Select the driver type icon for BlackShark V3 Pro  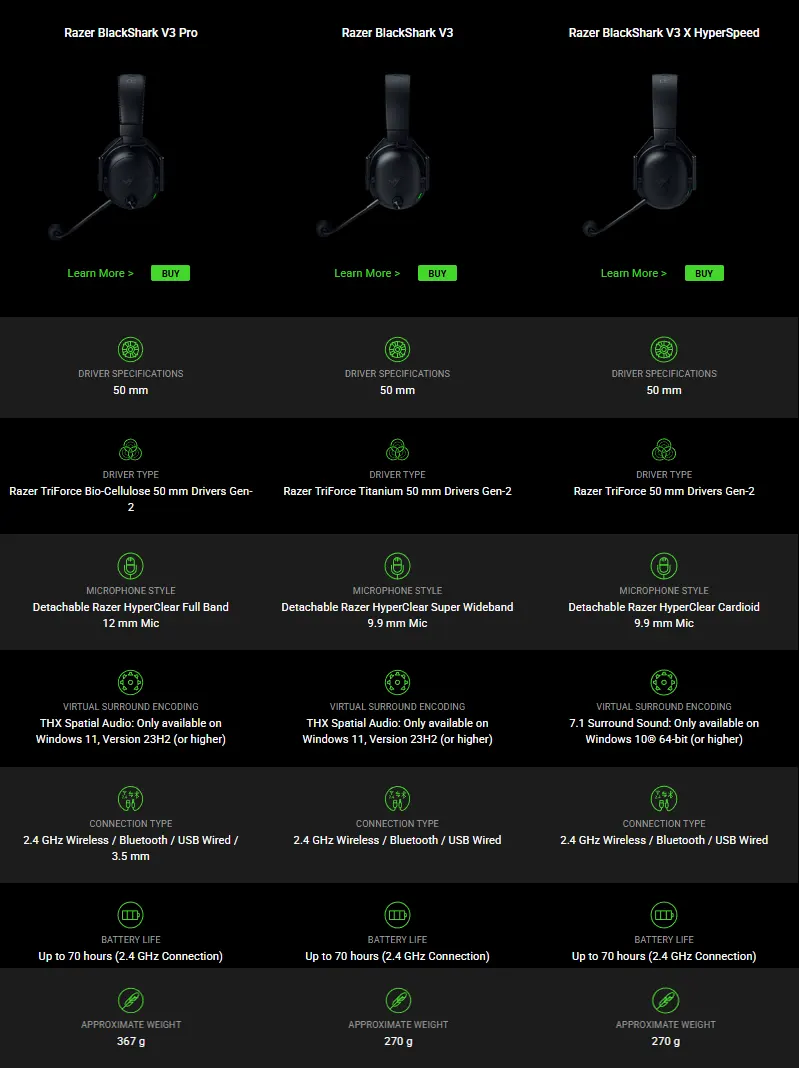130,450
